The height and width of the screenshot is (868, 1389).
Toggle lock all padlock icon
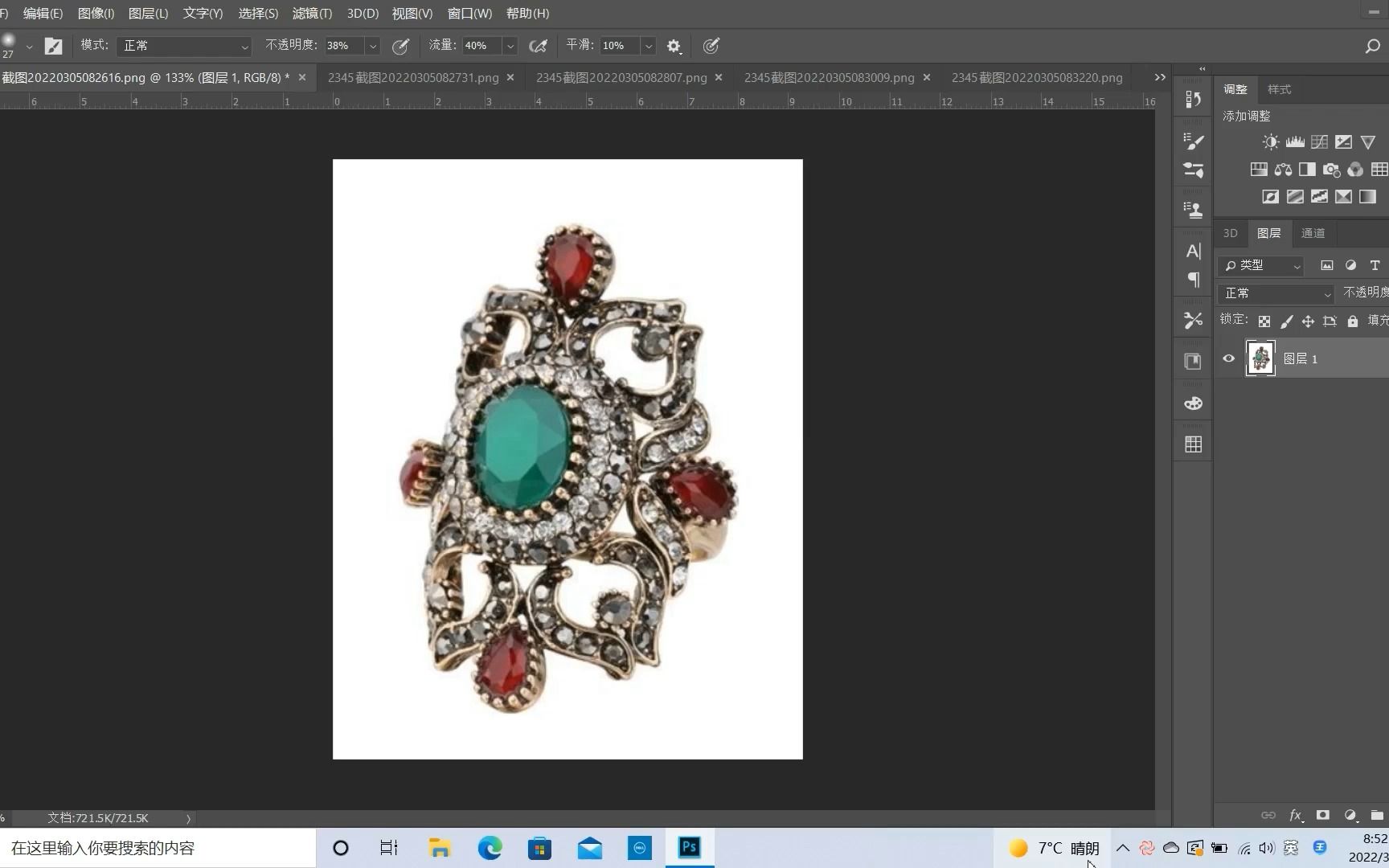tap(1353, 321)
